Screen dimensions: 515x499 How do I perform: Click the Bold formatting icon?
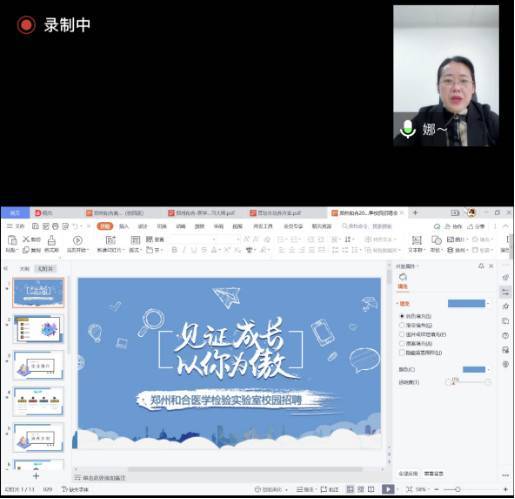(x=174, y=250)
